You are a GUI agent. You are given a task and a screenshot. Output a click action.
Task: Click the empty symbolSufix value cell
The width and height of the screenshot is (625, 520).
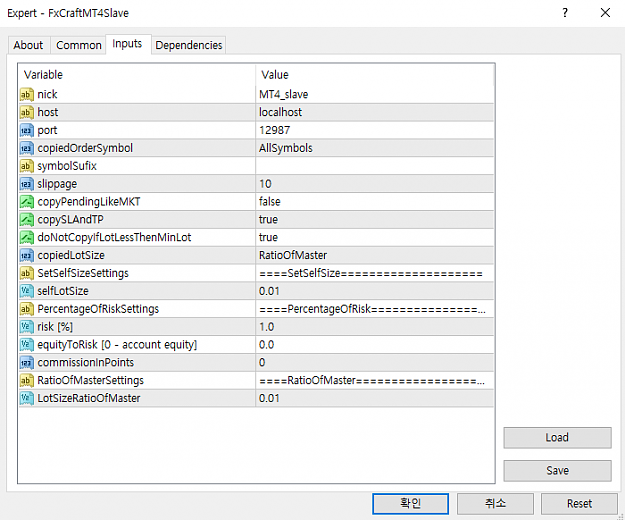pyautogui.click(x=374, y=166)
